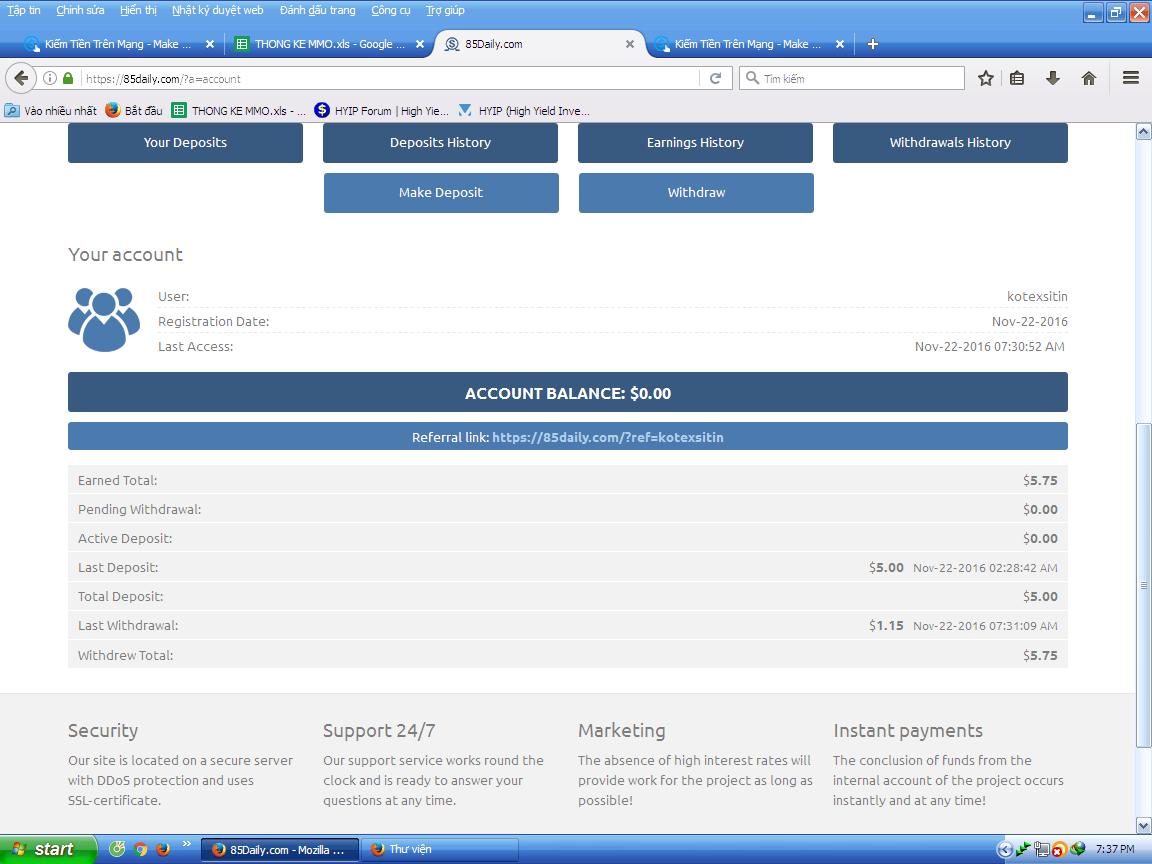This screenshot has height=864, width=1152.
Task: Select the 85Daily.com Mozilla taskbar button
Action: [x=280, y=849]
